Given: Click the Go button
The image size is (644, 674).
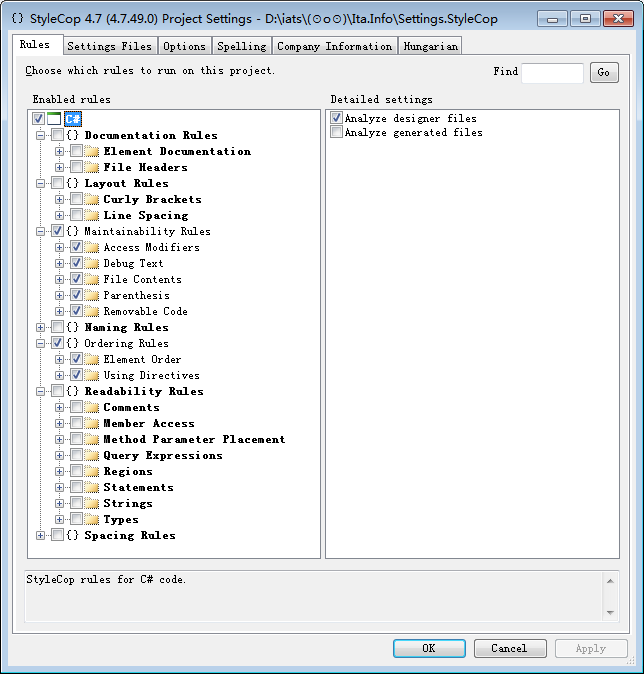Looking at the screenshot, I should [x=604, y=72].
